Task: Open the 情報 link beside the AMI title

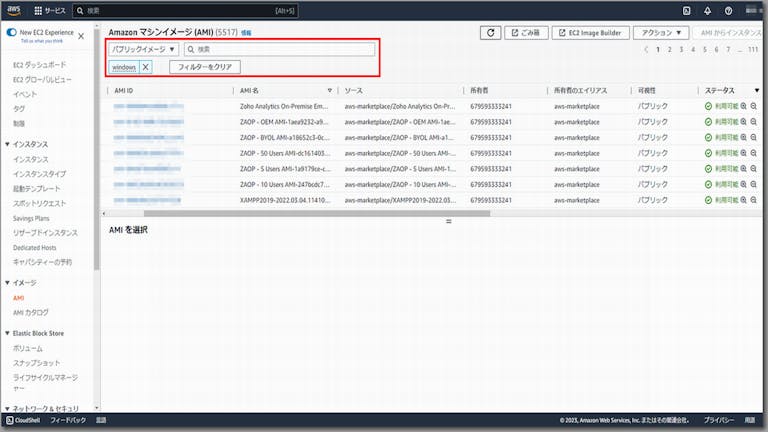Action: point(246,33)
